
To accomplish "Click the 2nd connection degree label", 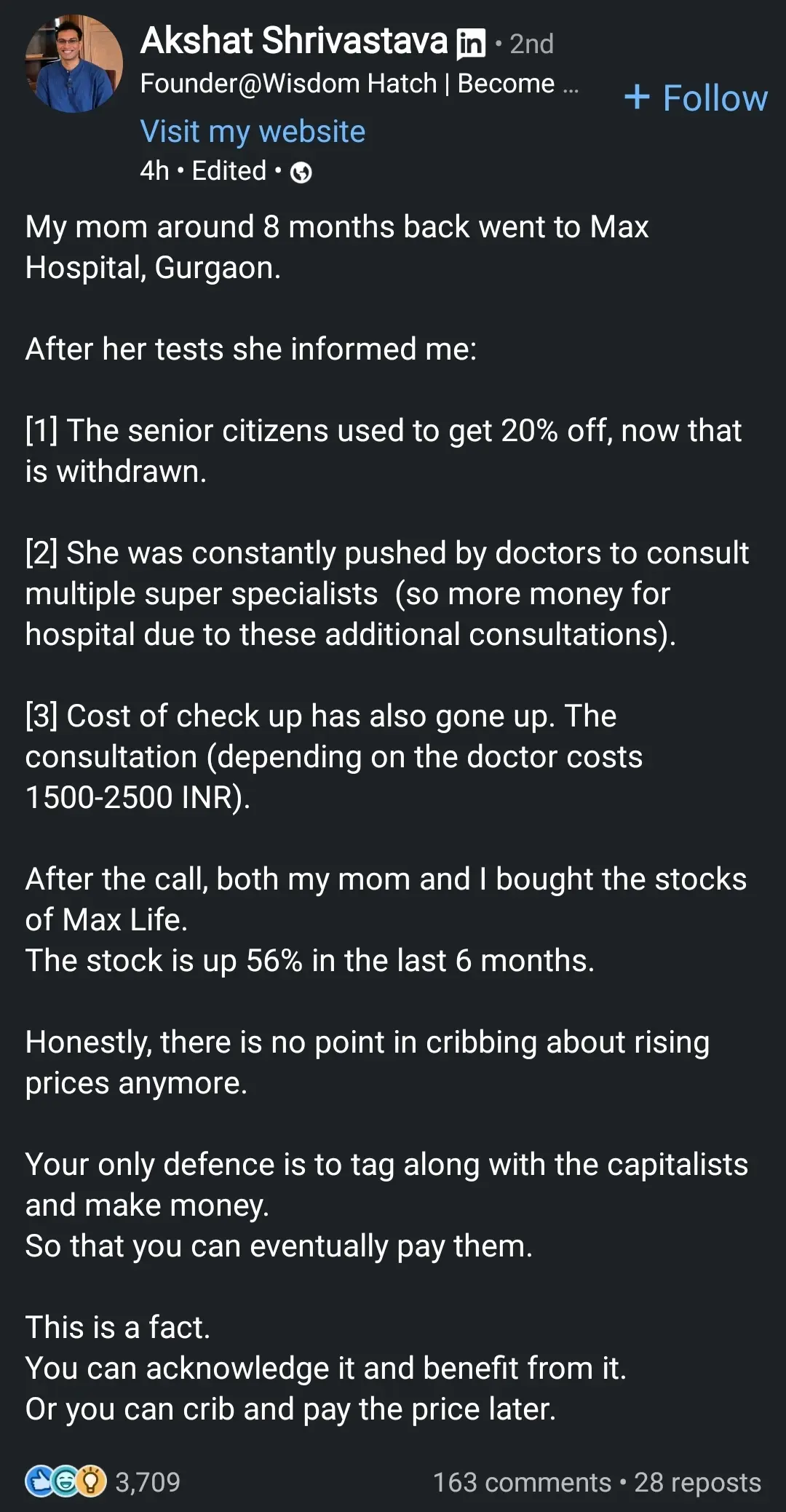I will tap(531, 44).
